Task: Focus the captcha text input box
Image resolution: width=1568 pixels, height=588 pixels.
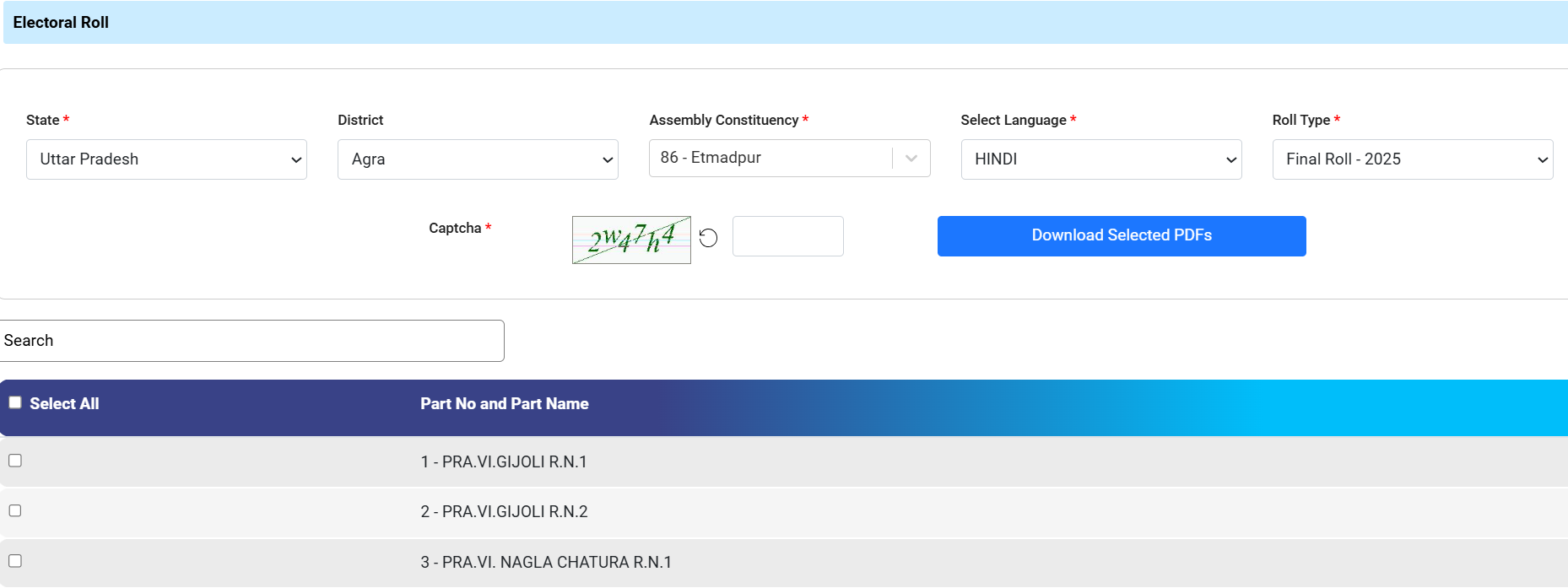Action: pyautogui.click(x=787, y=236)
